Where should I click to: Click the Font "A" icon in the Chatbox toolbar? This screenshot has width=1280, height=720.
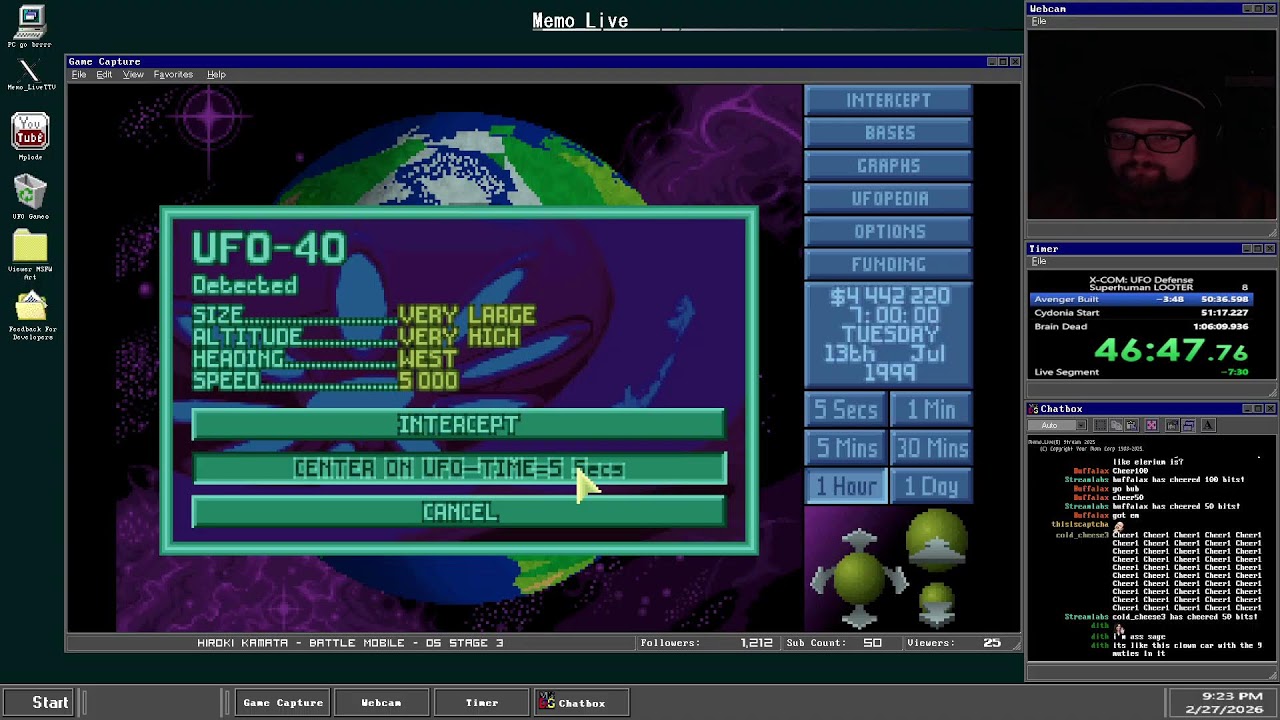pyautogui.click(x=1207, y=425)
